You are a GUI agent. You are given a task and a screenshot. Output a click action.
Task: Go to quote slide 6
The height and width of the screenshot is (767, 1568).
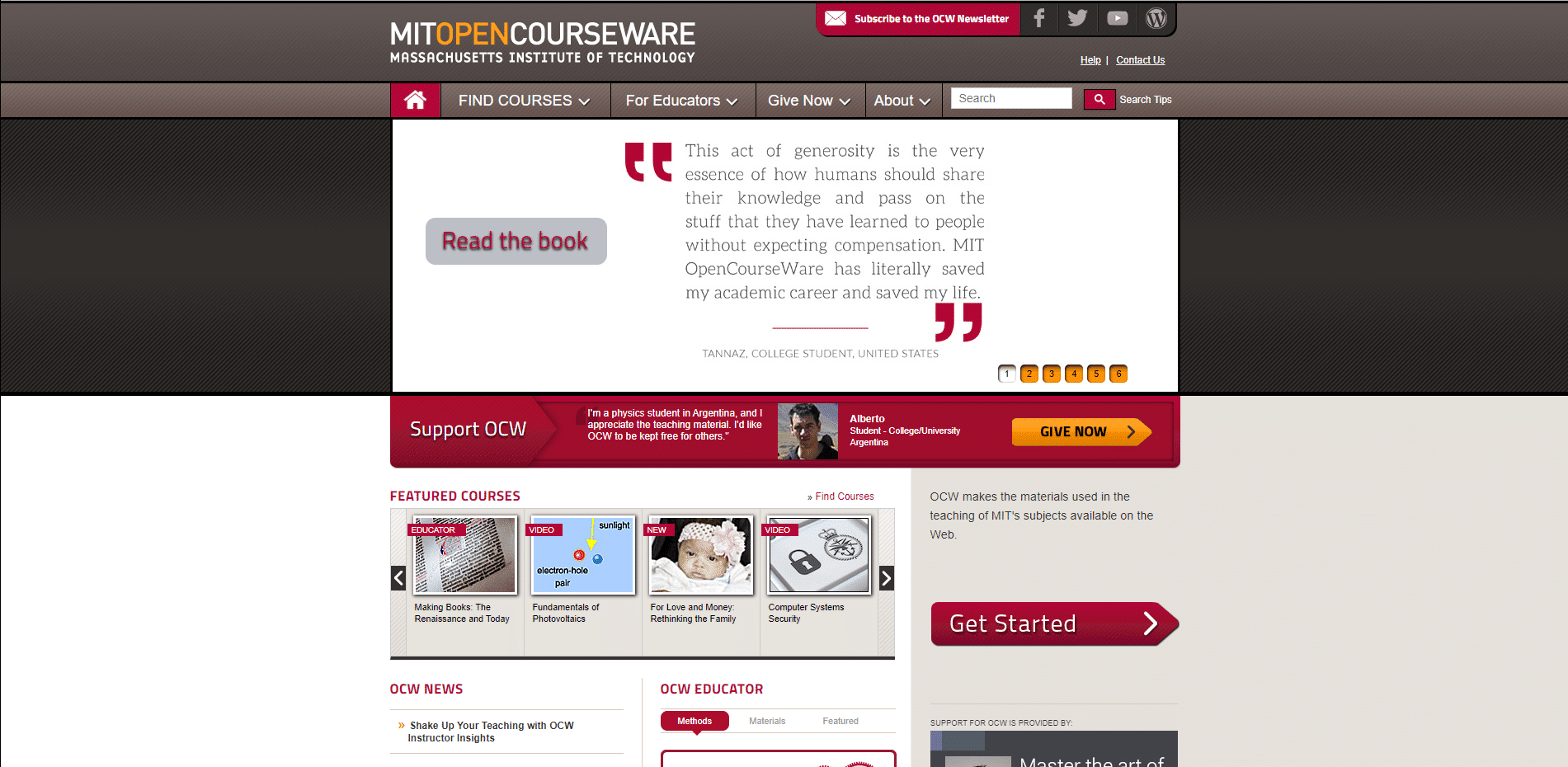(x=1118, y=374)
